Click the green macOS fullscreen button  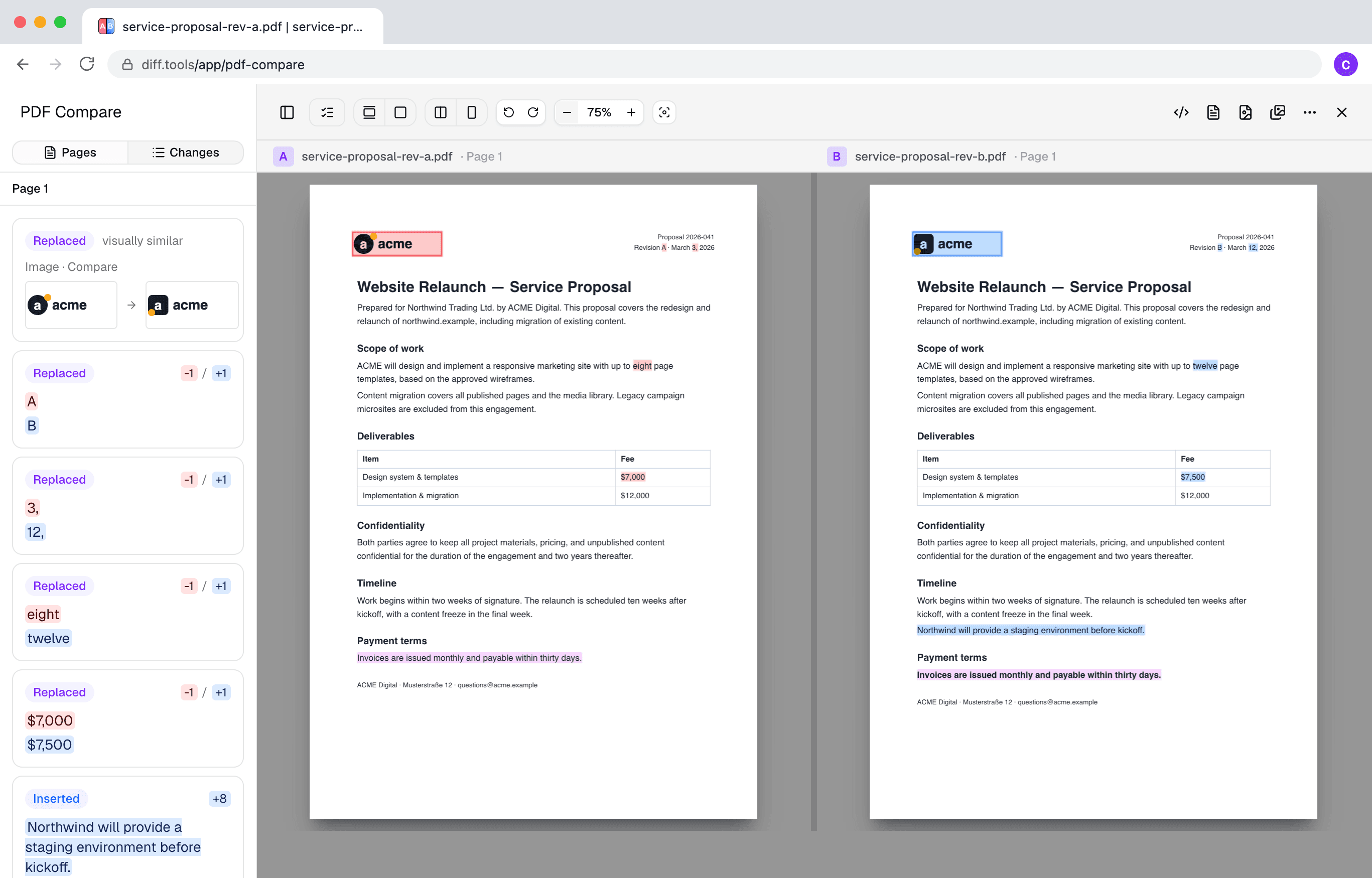(60, 22)
